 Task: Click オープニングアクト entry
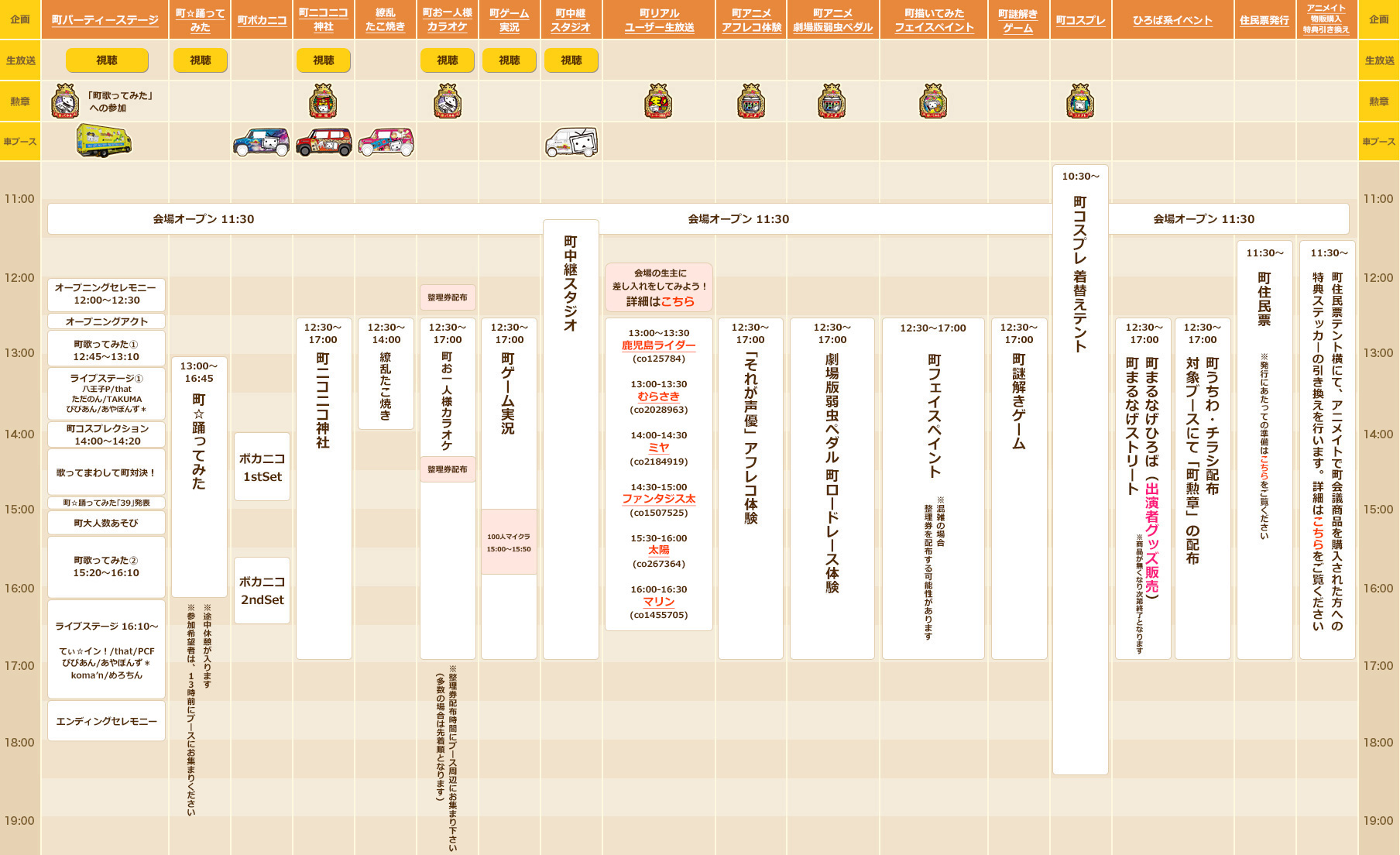[x=107, y=321]
